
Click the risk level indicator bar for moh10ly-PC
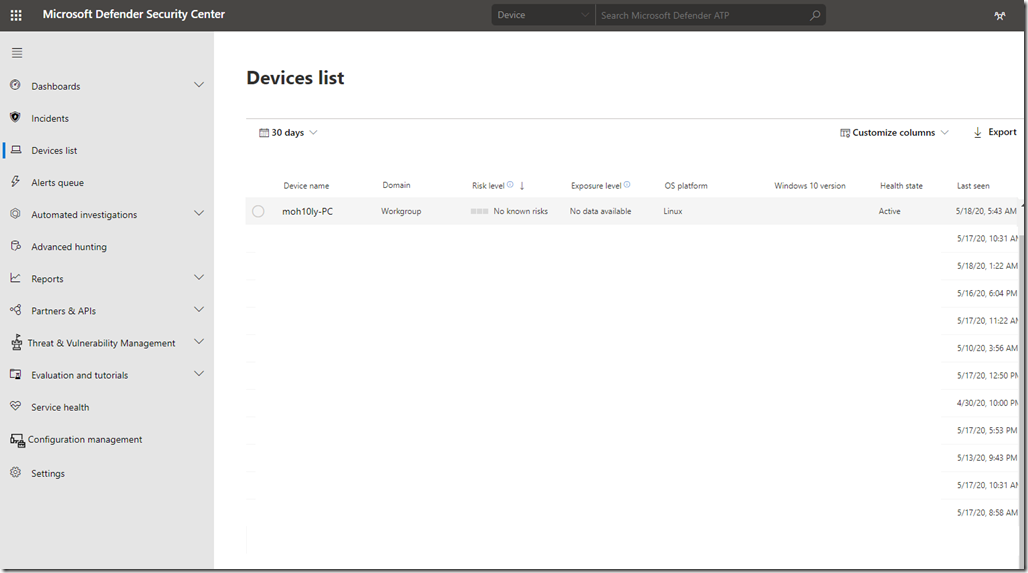point(479,211)
